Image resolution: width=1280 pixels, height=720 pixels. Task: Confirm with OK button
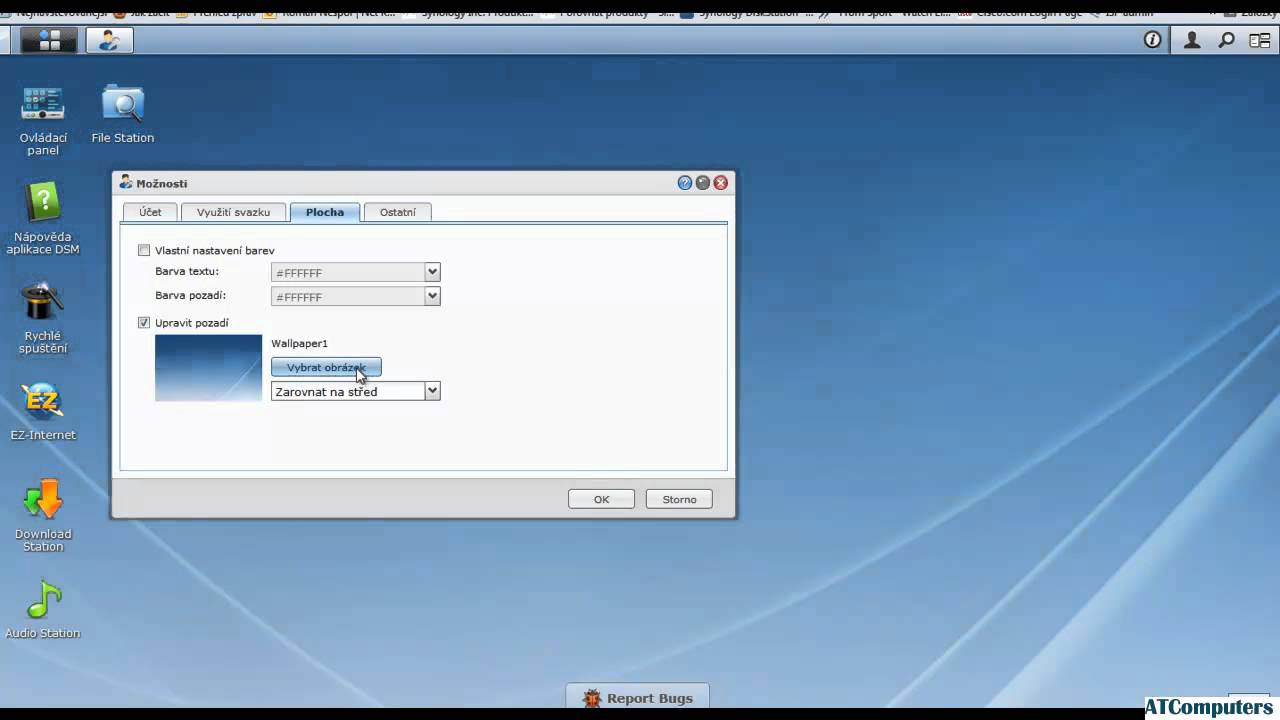tap(601, 499)
